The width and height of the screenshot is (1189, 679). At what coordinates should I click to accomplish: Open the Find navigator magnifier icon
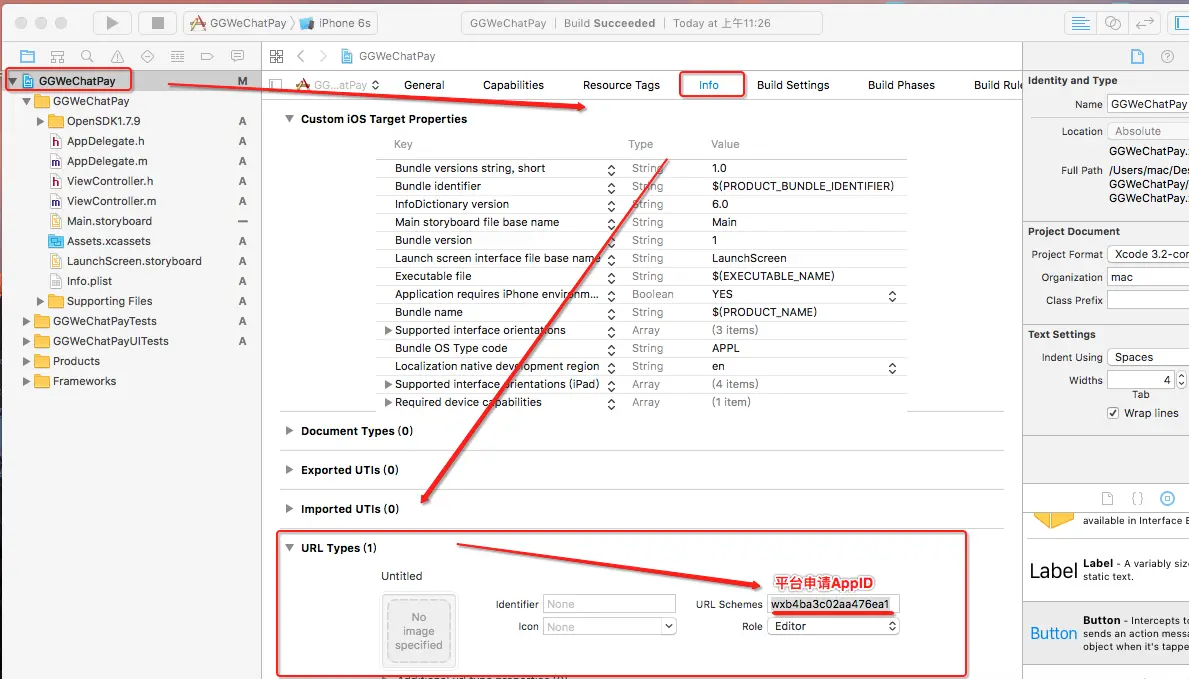[x=87, y=56]
